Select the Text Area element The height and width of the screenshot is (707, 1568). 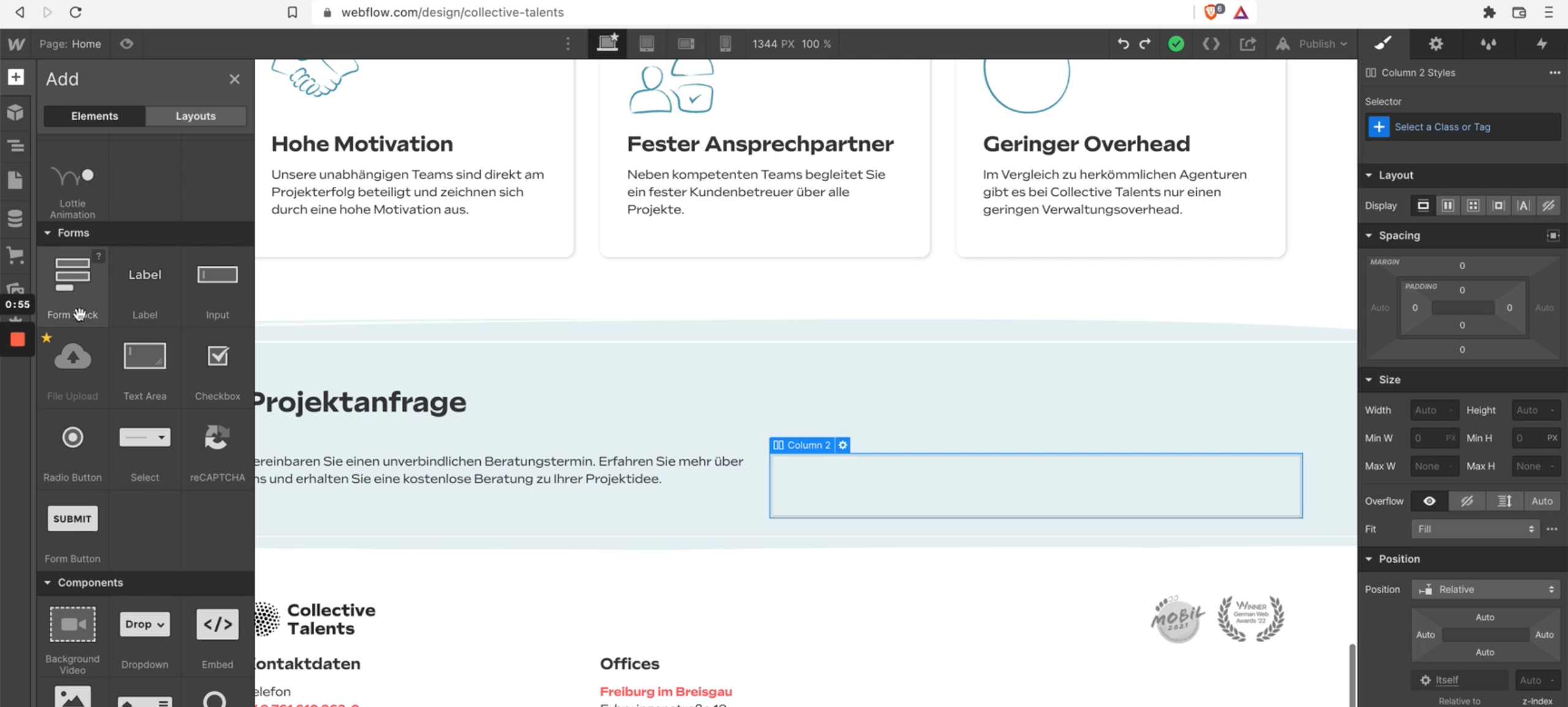pyautogui.click(x=145, y=368)
